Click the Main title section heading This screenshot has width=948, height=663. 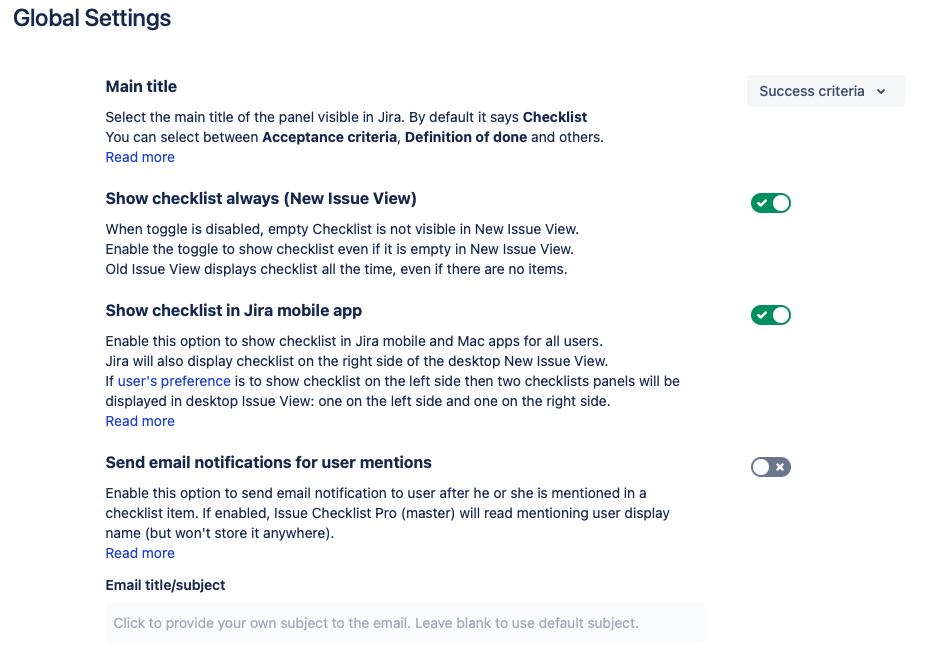[141, 87]
